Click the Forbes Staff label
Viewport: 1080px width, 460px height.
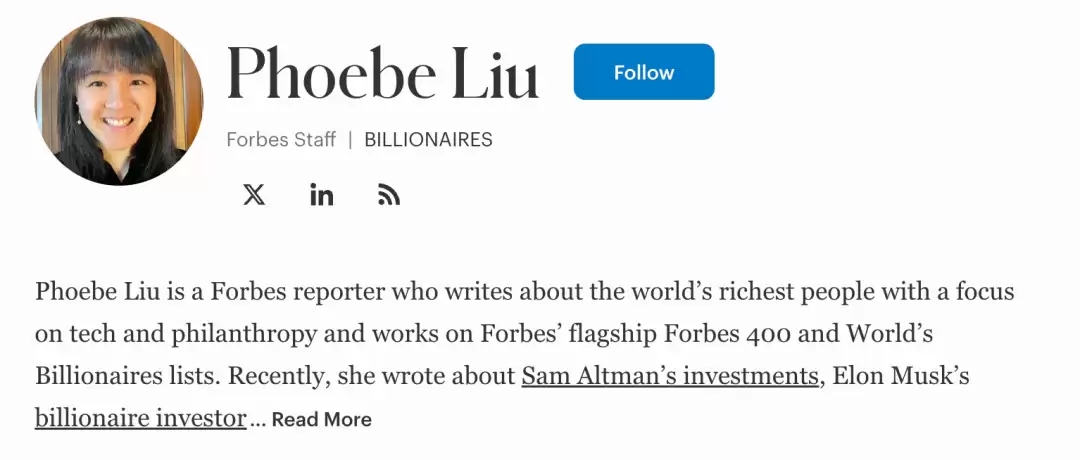(x=281, y=140)
